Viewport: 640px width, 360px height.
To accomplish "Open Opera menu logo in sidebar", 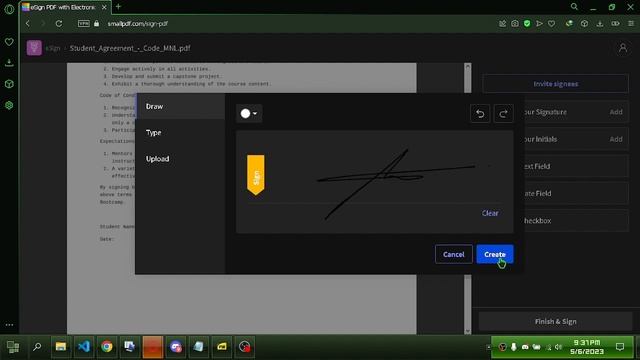I will coord(9,9).
